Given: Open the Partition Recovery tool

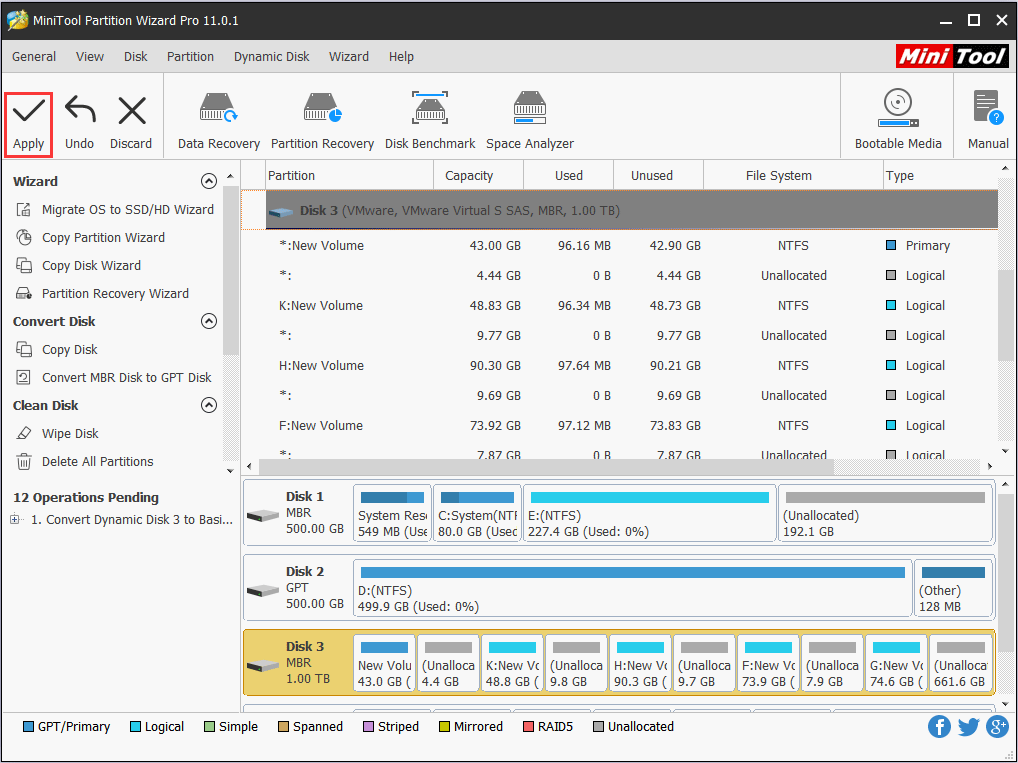Looking at the screenshot, I should click(x=322, y=123).
